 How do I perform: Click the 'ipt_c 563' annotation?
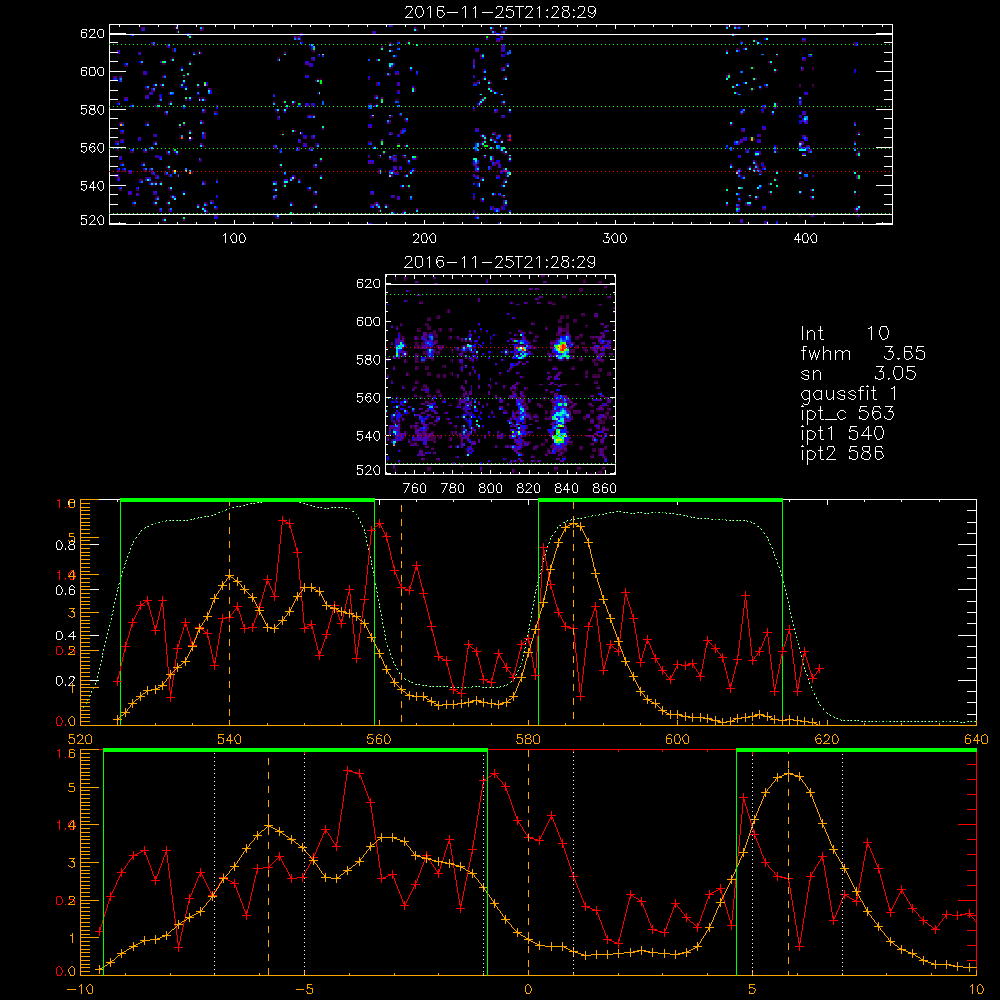pyautogui.click(x=848, y=414)
